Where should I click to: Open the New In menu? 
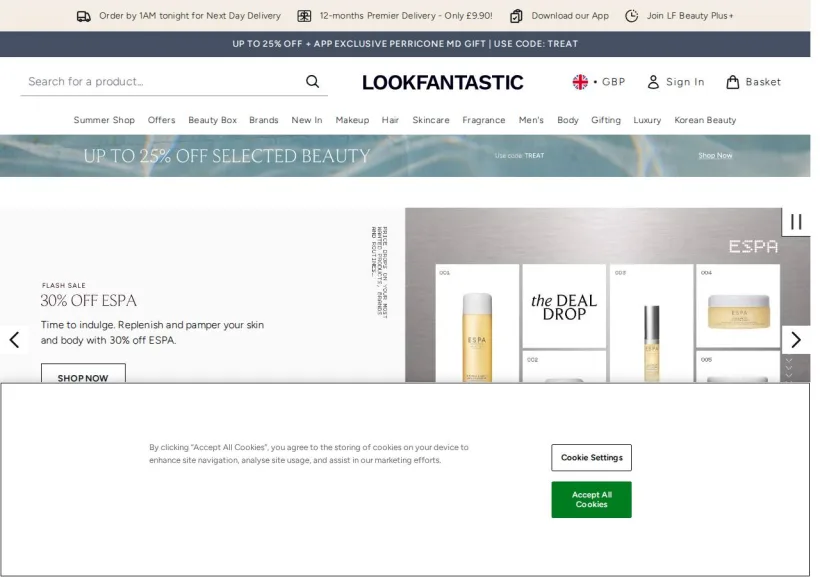306,120
